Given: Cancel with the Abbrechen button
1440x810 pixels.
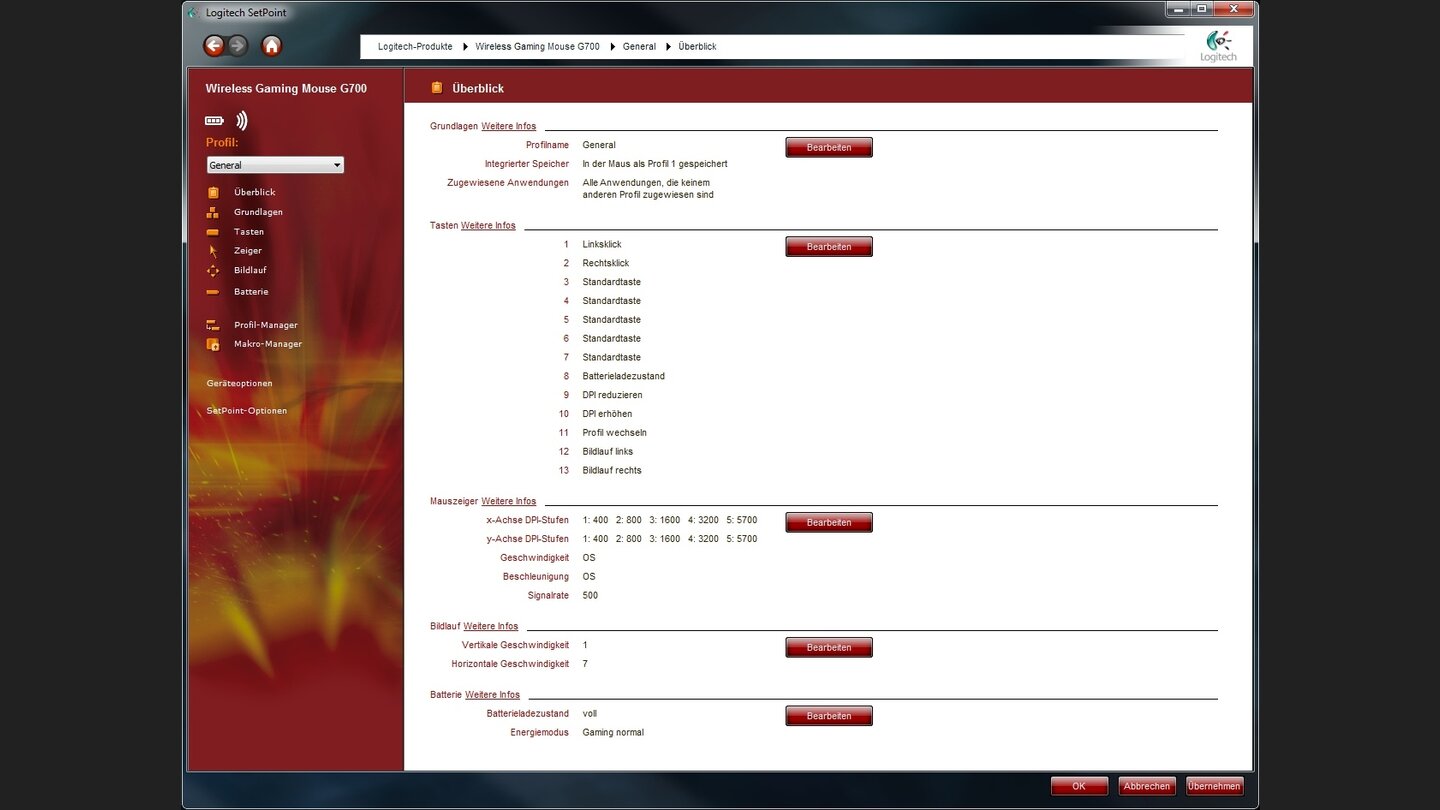Looking at the screenshot, I should tap(1147, 787).
